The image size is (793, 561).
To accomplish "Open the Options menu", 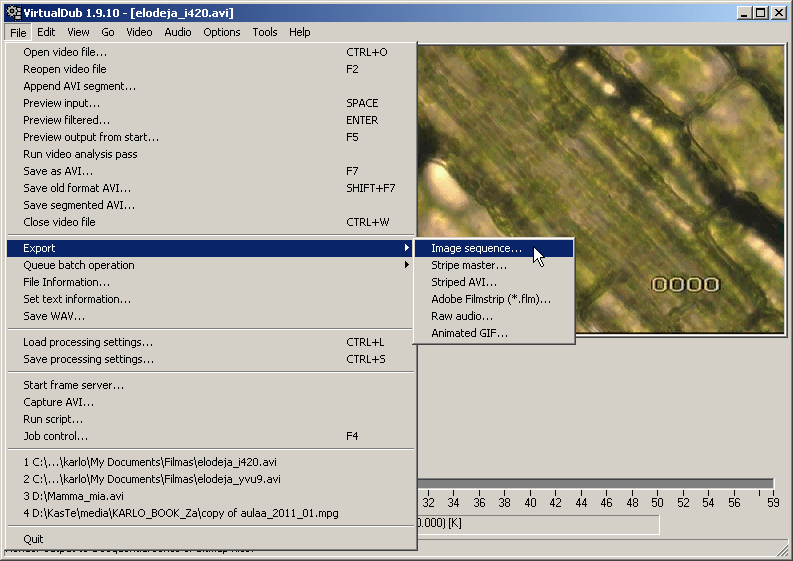I will click(222, 32).
